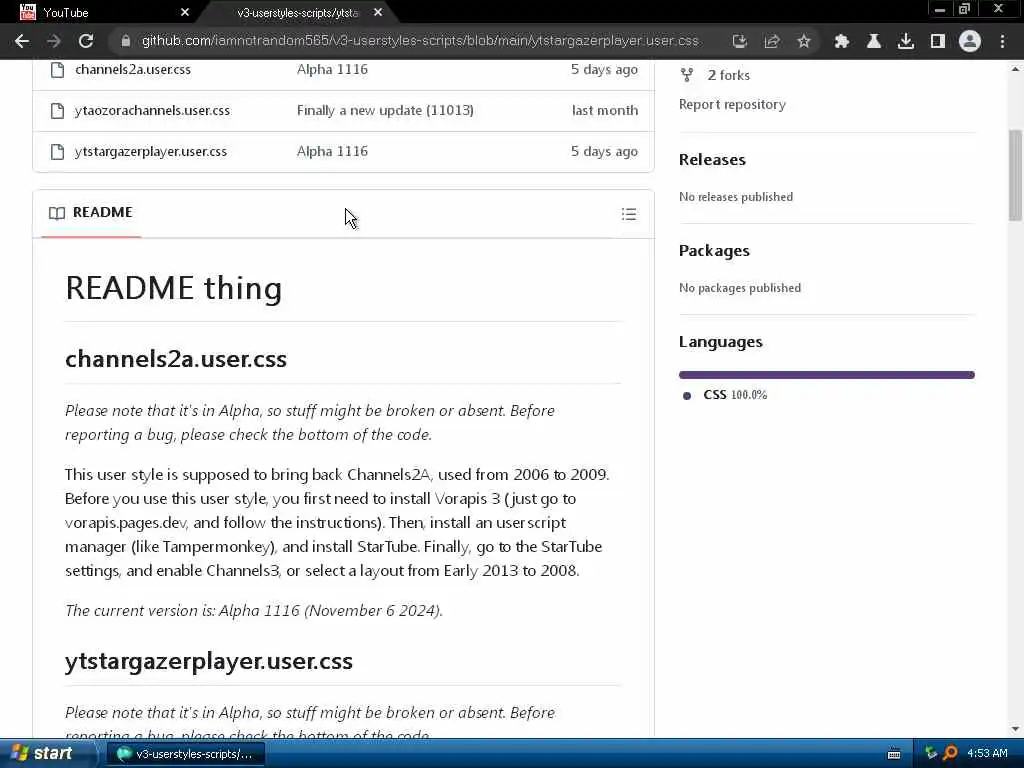Click the taskbar on-screen keyboard icon

pyautogui.click(x=894, y=754)
